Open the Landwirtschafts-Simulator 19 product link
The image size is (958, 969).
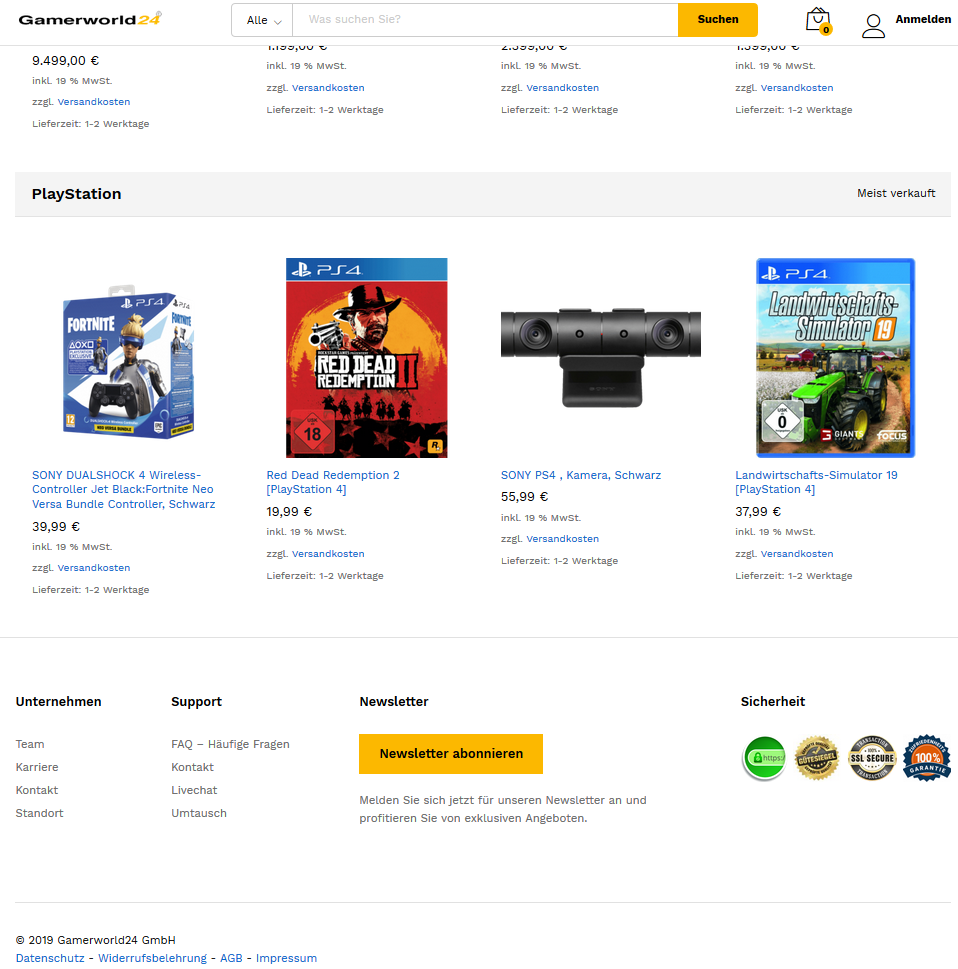tap(816, 482)
